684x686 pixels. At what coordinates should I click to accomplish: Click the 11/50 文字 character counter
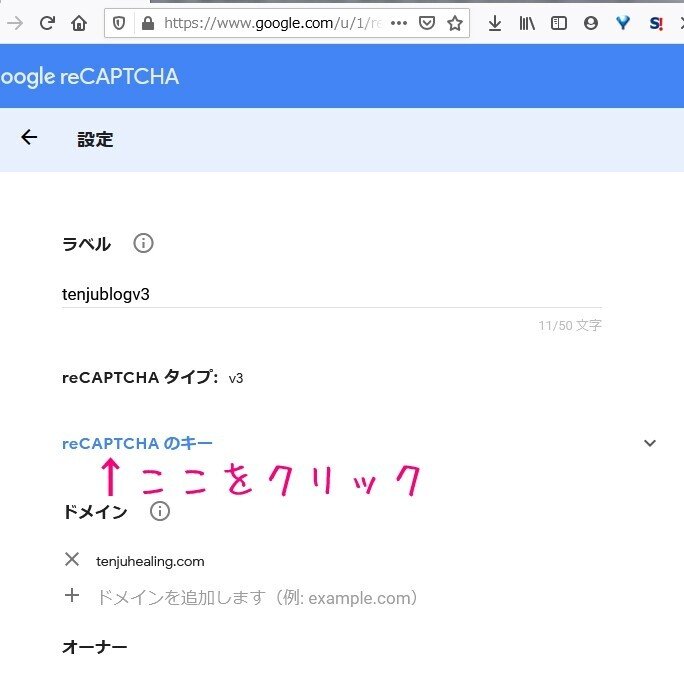point(570,326)
